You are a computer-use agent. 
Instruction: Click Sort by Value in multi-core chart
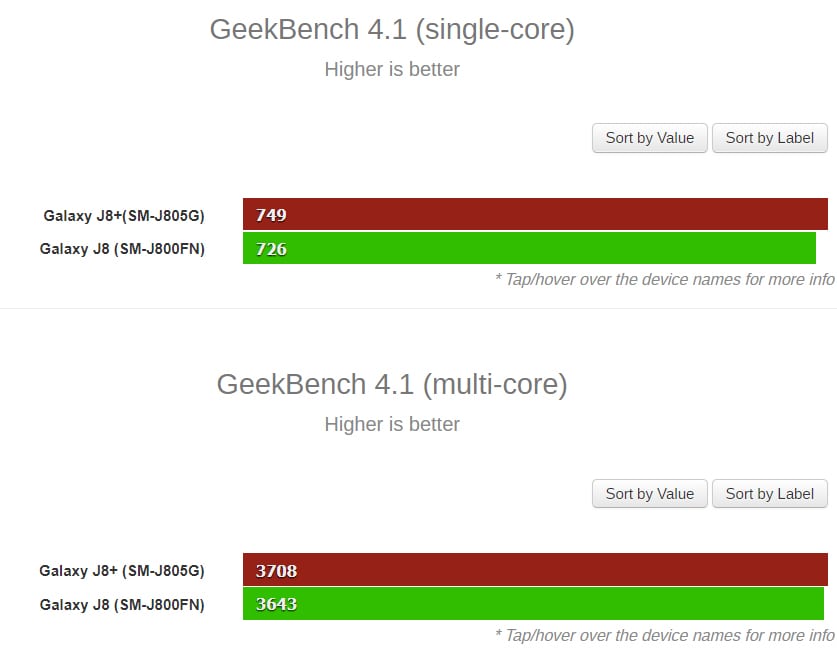click(x=650, y=493)
